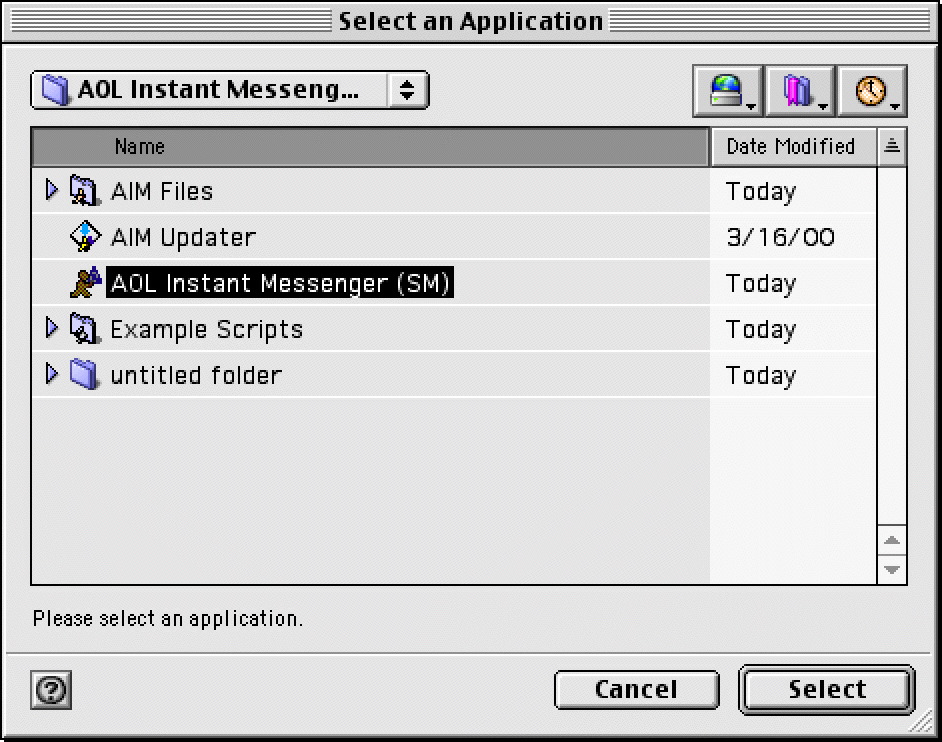This screenshot has height=742, width=942.
Task: Select the Example Scripts row
Action: click(454, 329)
